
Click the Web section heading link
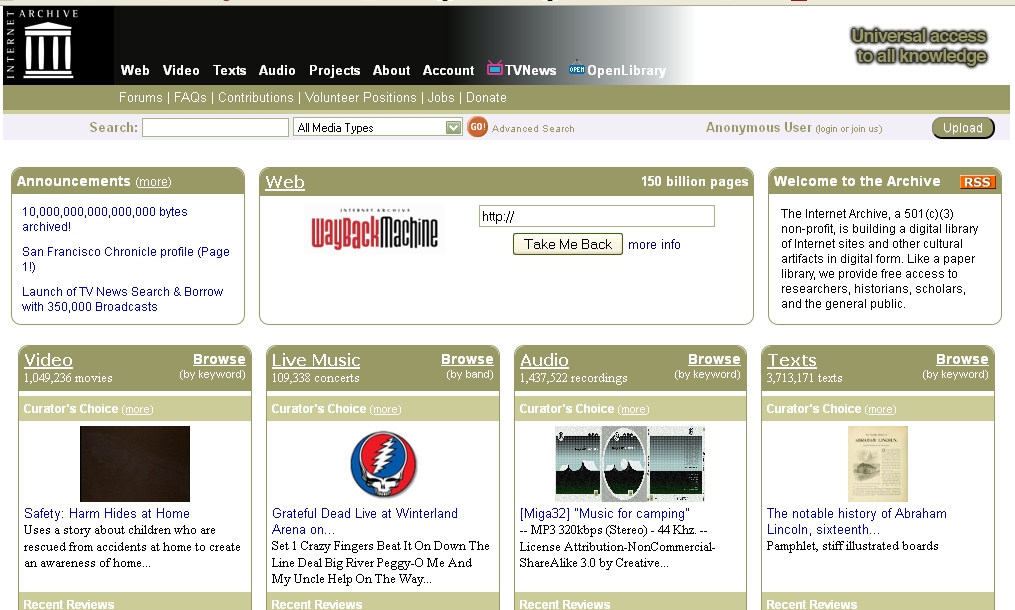click(285, 182)
